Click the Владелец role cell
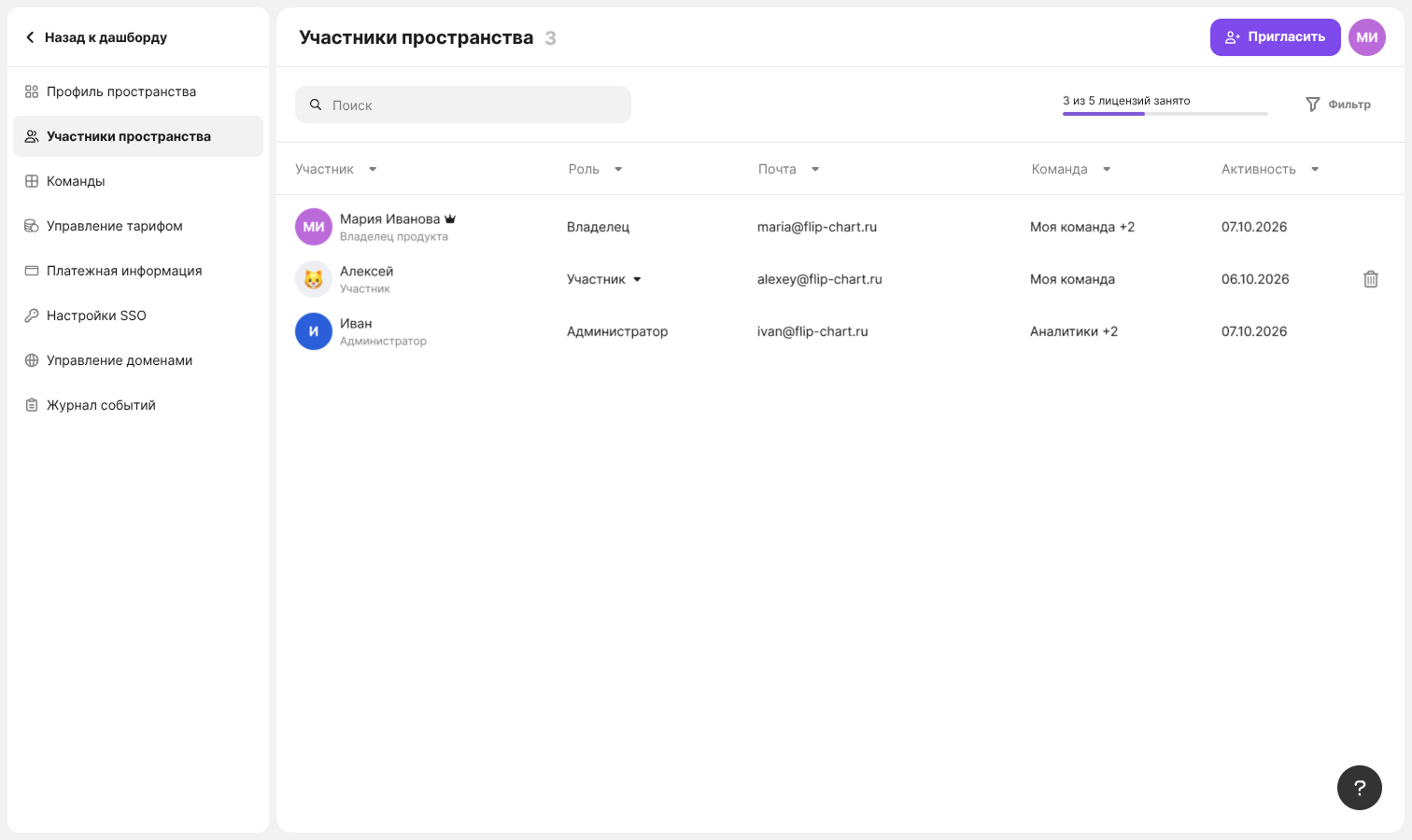 tap(598, 227)
